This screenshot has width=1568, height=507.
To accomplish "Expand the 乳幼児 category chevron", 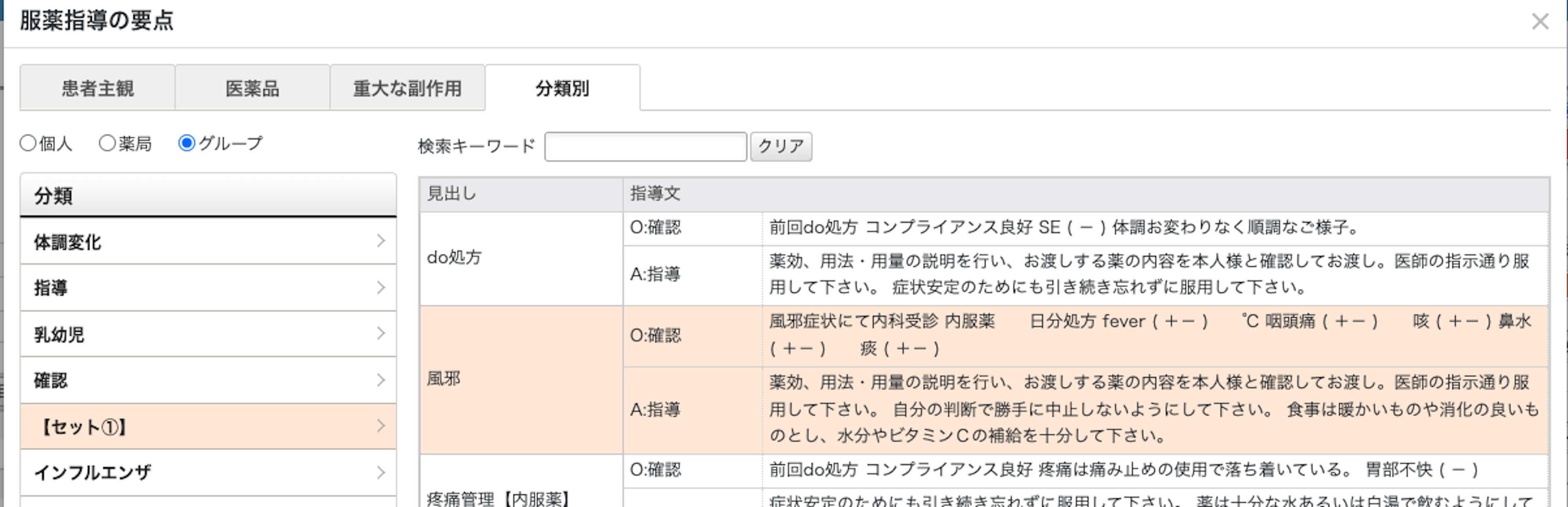I will [x=381, y=333].
